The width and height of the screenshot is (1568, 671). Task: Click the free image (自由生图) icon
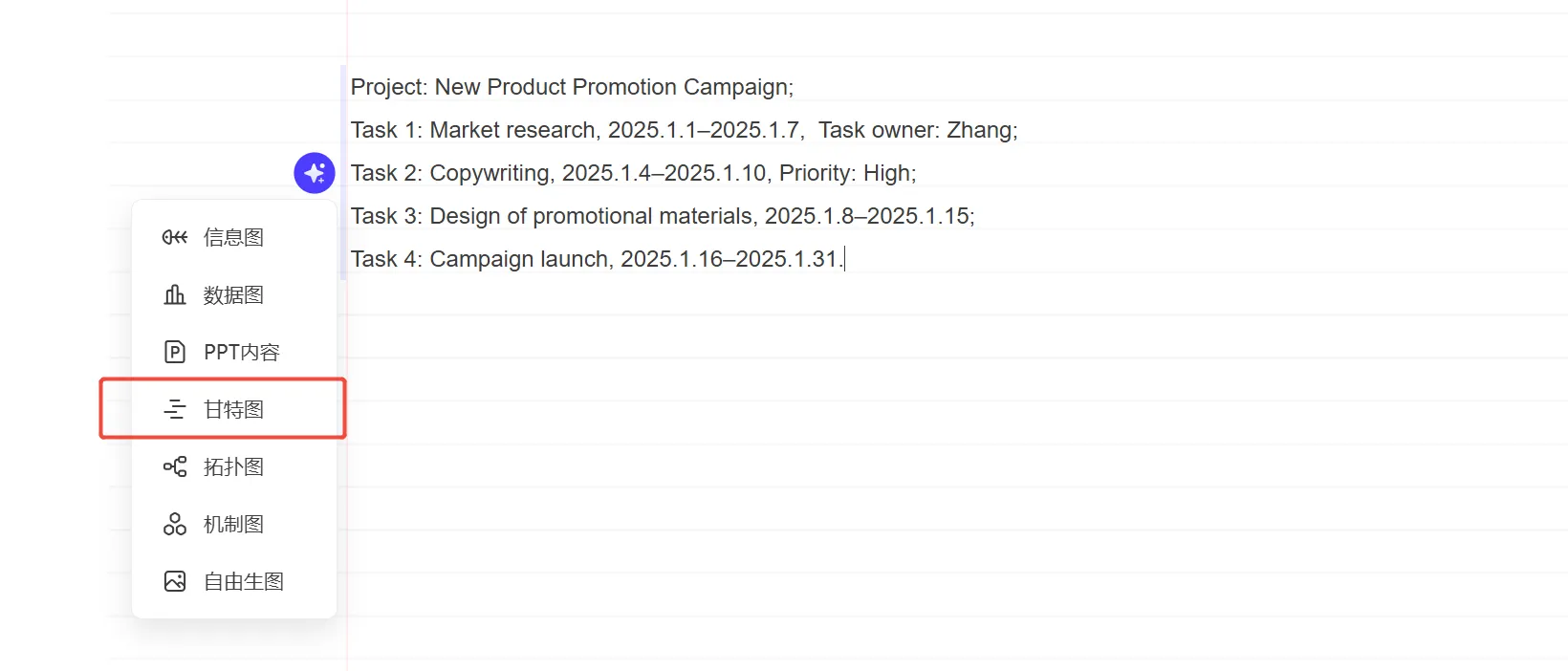click(175, 581)
